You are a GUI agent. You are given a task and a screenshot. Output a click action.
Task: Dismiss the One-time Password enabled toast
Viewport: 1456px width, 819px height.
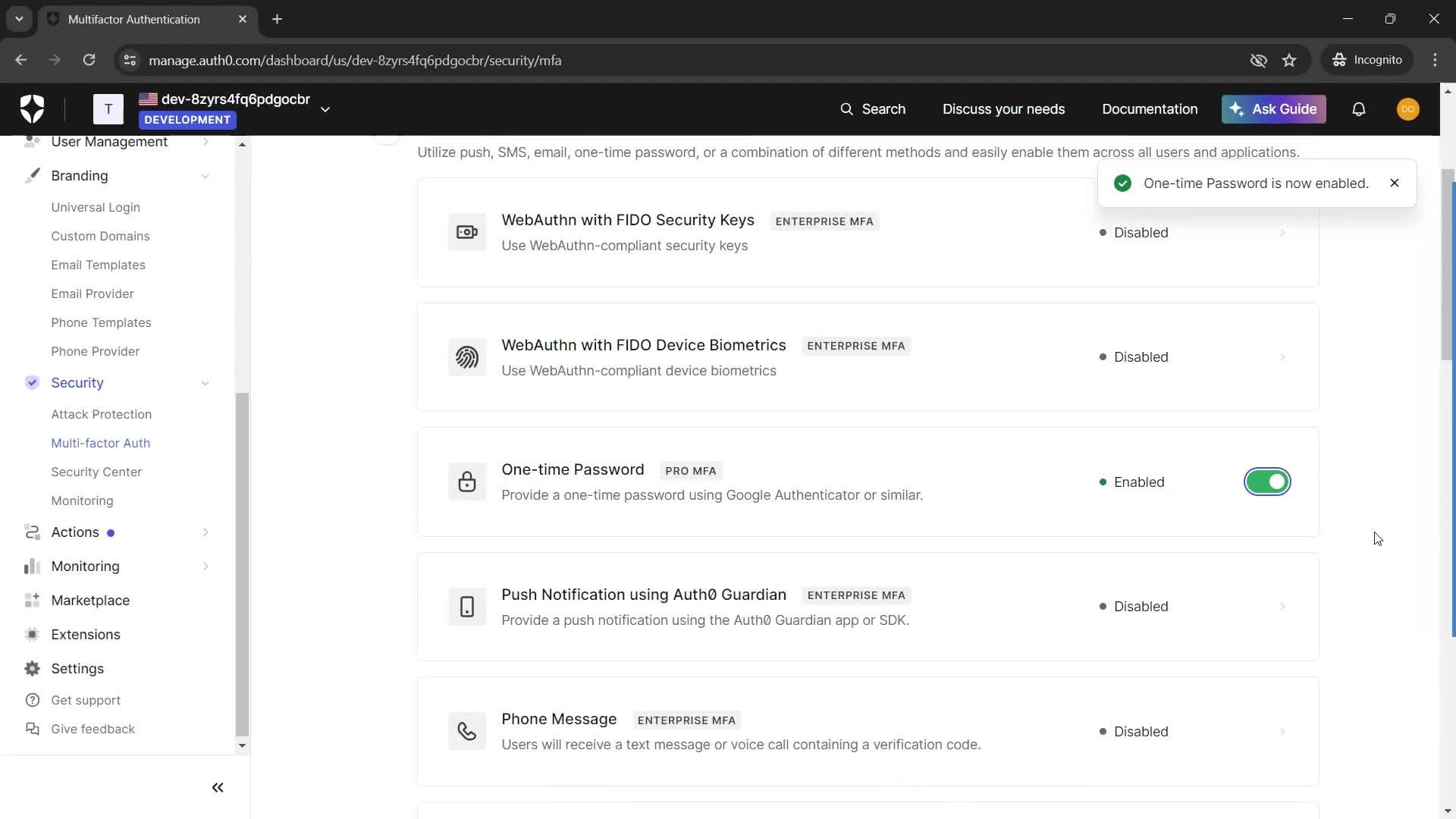tap(1394, 183)
